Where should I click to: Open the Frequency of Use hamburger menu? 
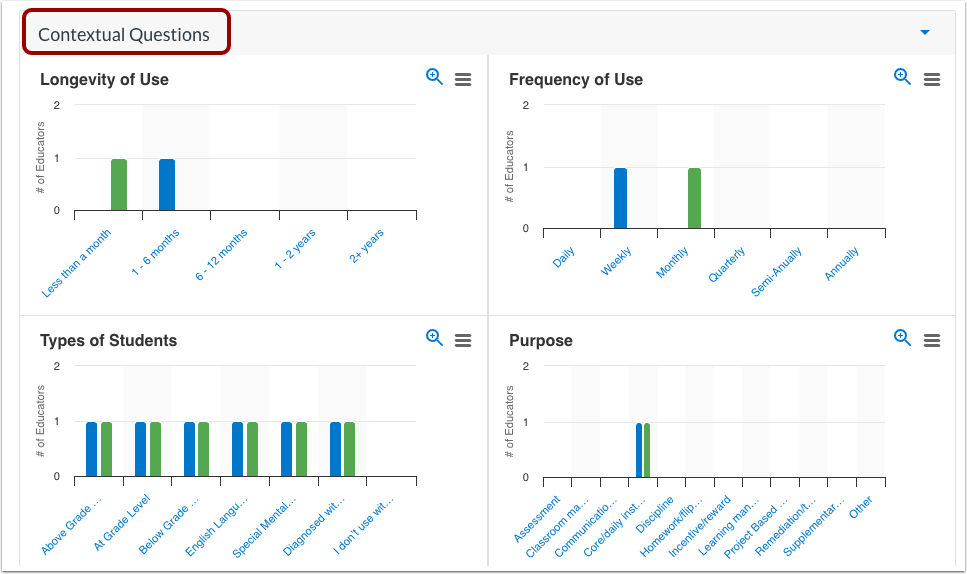click(932, 80)
